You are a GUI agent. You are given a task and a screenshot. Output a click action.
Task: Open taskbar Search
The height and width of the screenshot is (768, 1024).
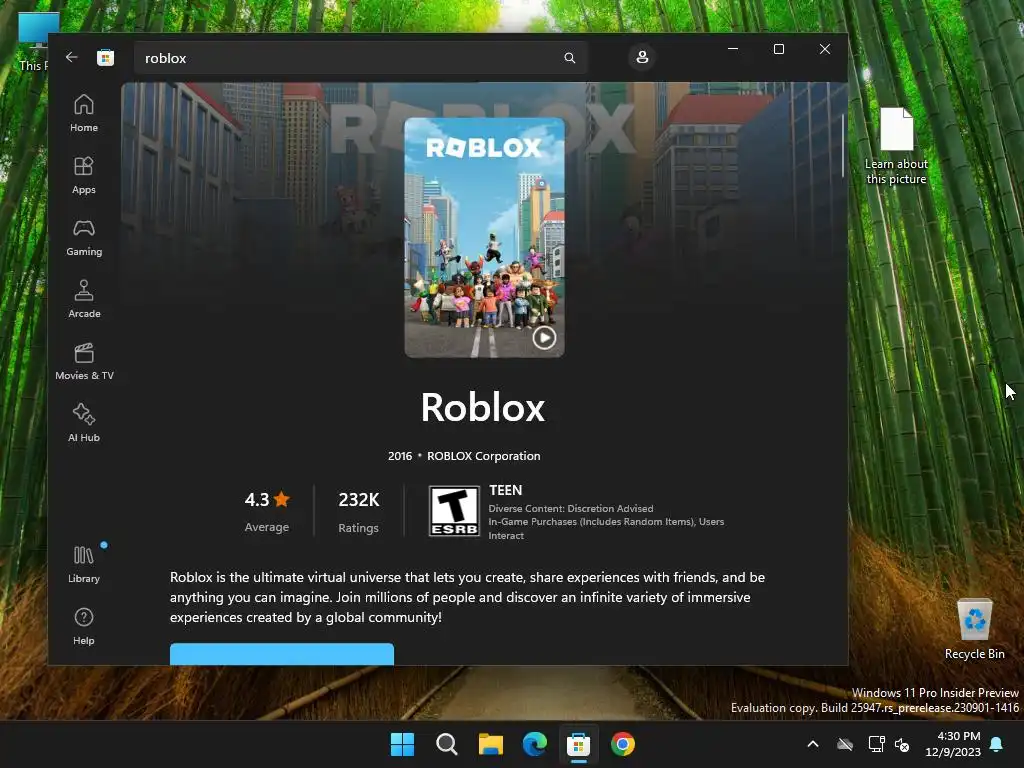[x=447, y=744]
